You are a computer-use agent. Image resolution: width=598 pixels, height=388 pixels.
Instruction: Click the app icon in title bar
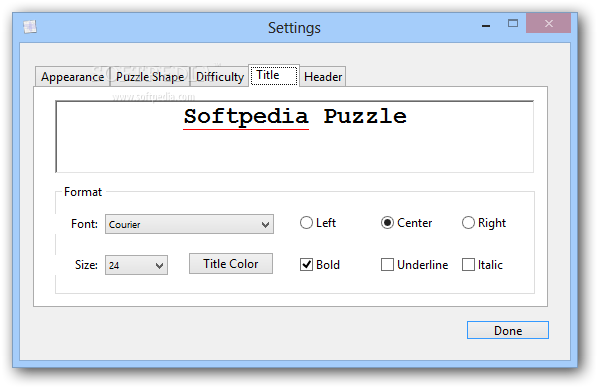[x=30, y=27]
